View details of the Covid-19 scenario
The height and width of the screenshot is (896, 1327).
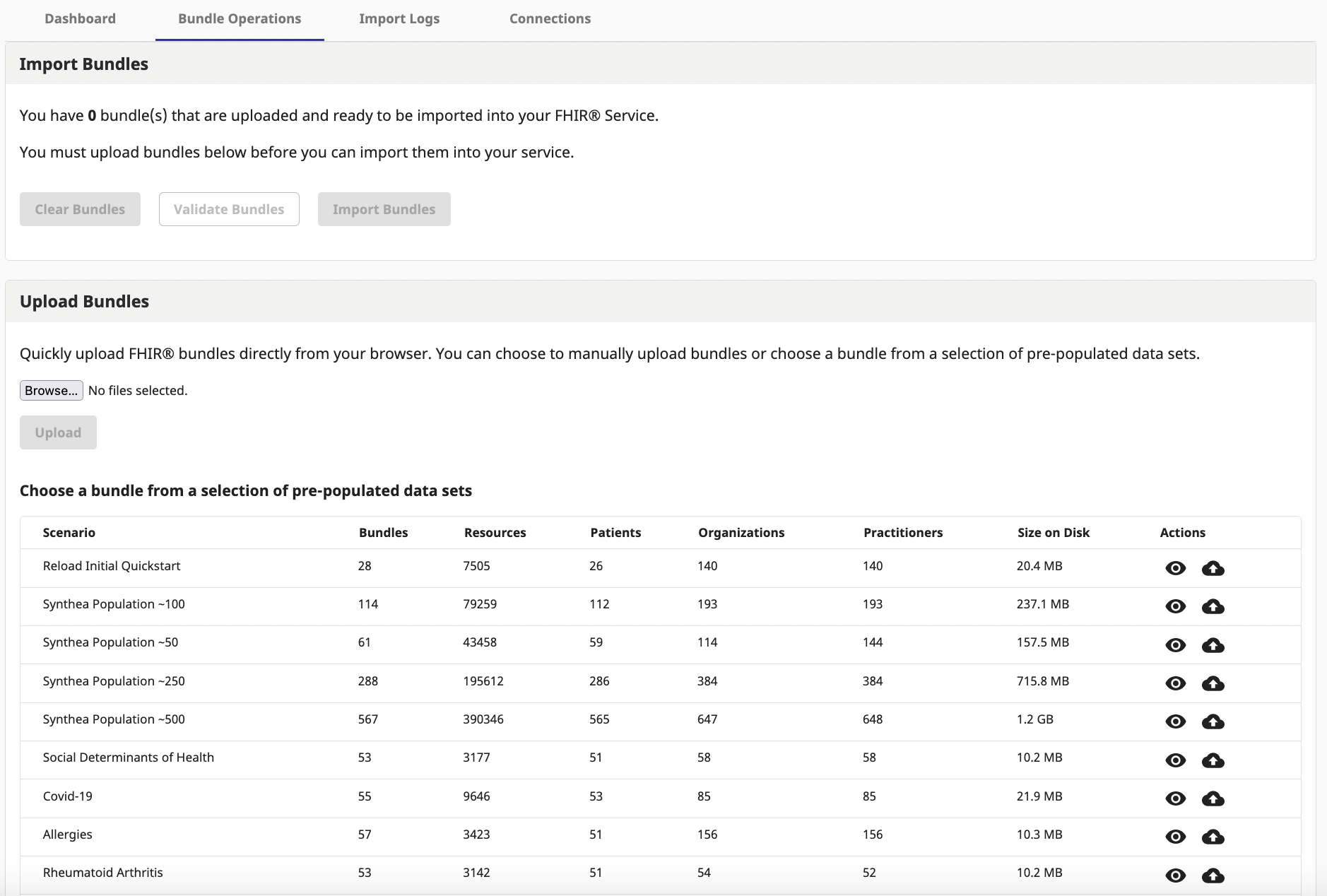click(1175, 798)
